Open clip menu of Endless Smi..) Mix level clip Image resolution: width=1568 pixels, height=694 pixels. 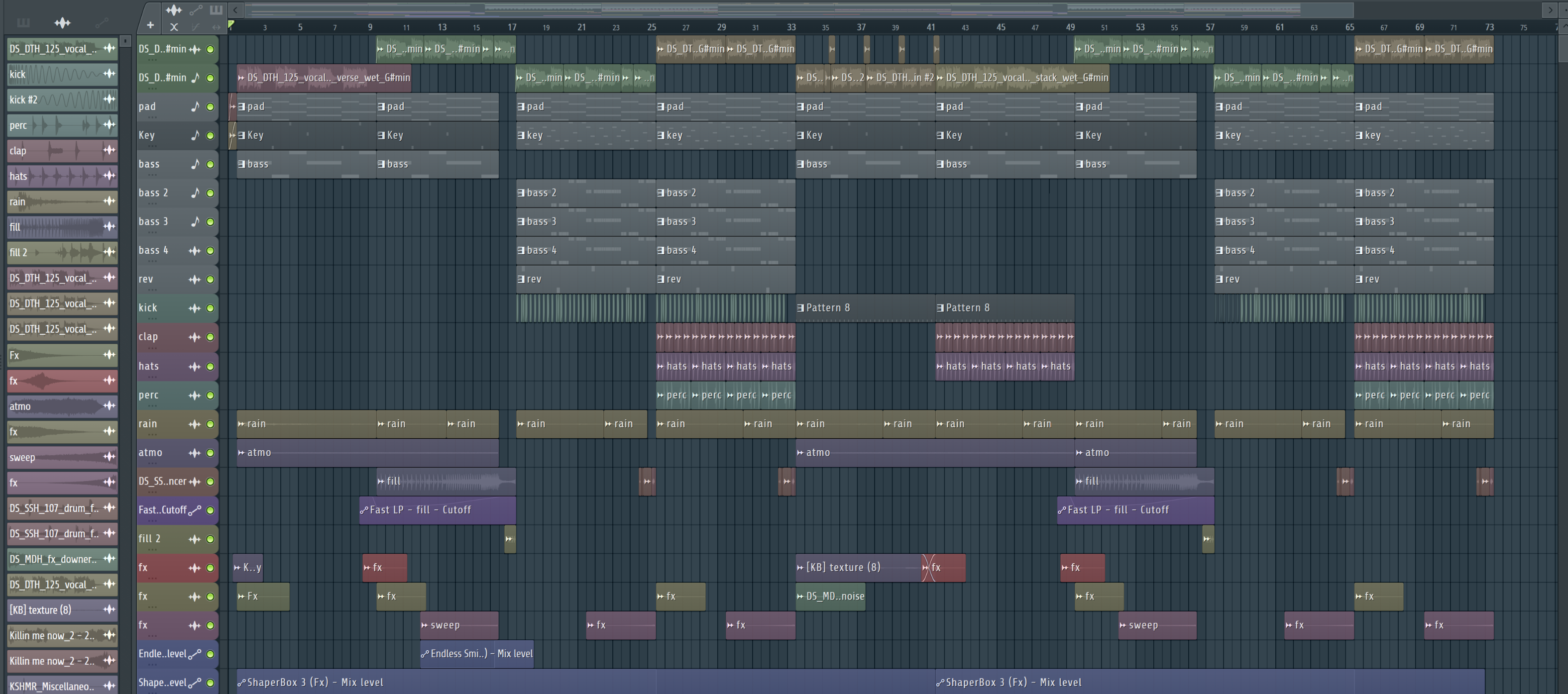tap(425, 654)
